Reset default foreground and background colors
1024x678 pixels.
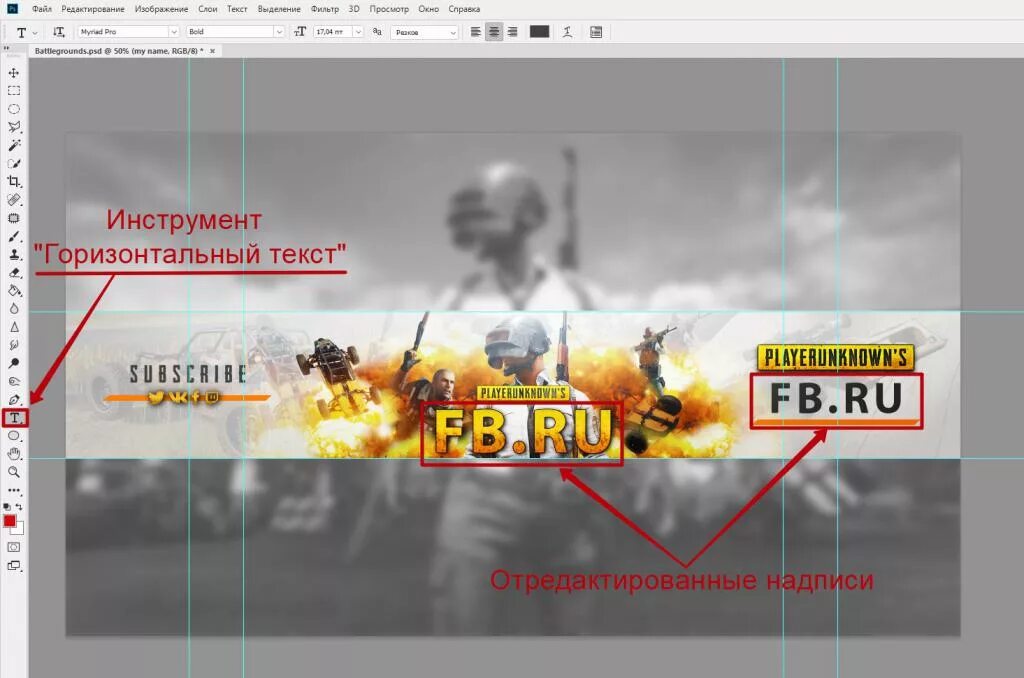7,506
